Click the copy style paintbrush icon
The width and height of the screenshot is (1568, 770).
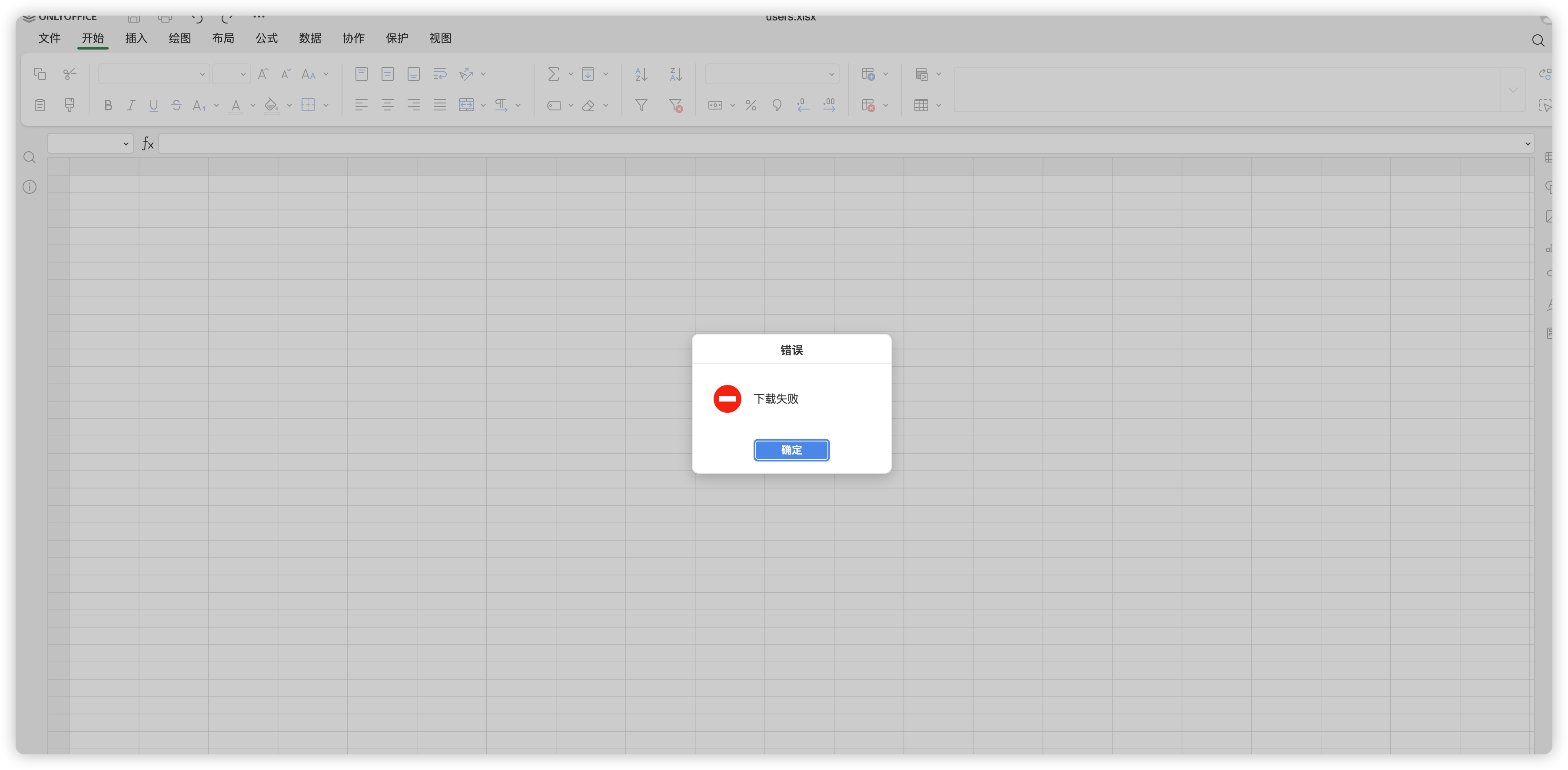[70, 105]
